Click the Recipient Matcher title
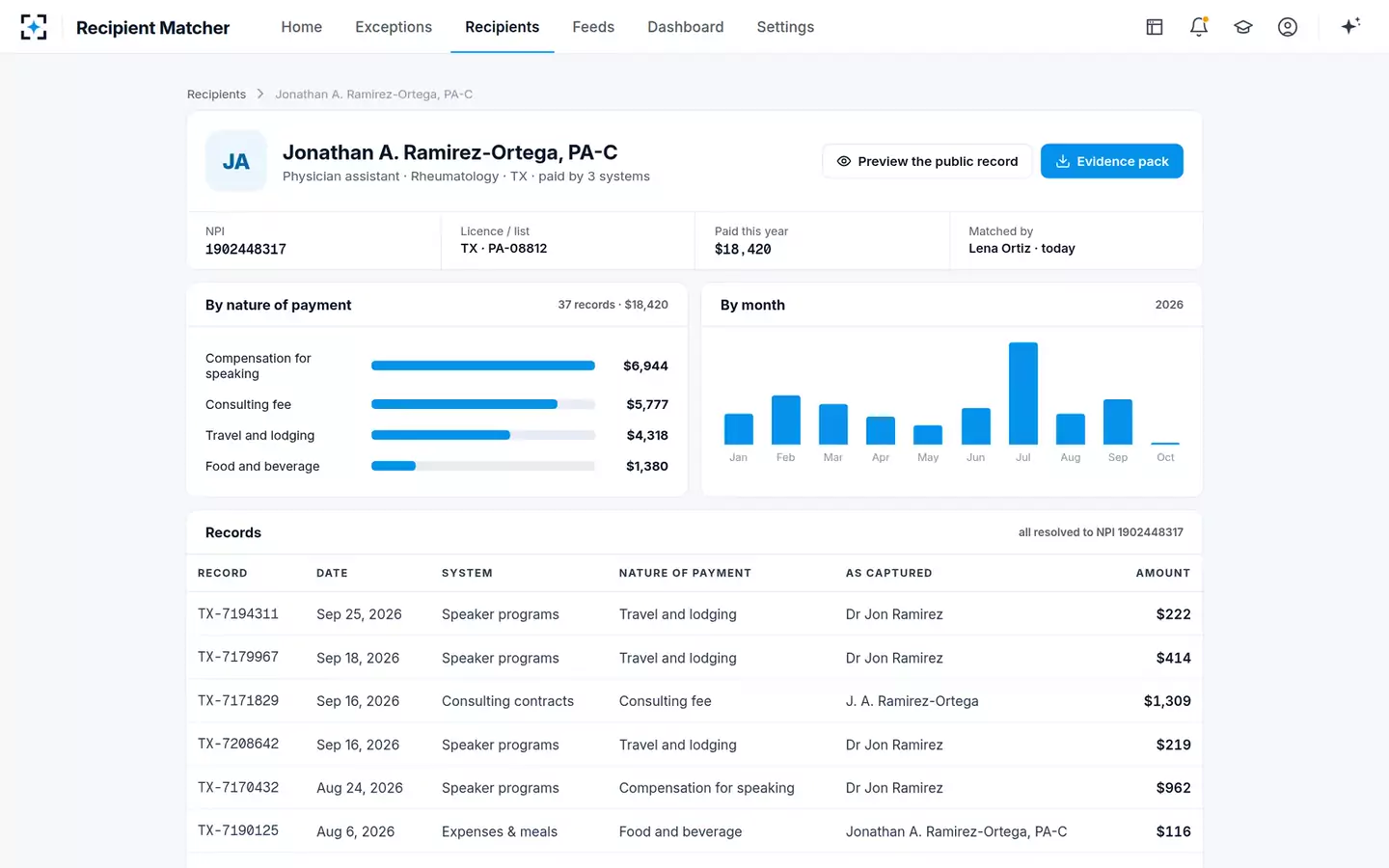 click(x=152, y=28)
